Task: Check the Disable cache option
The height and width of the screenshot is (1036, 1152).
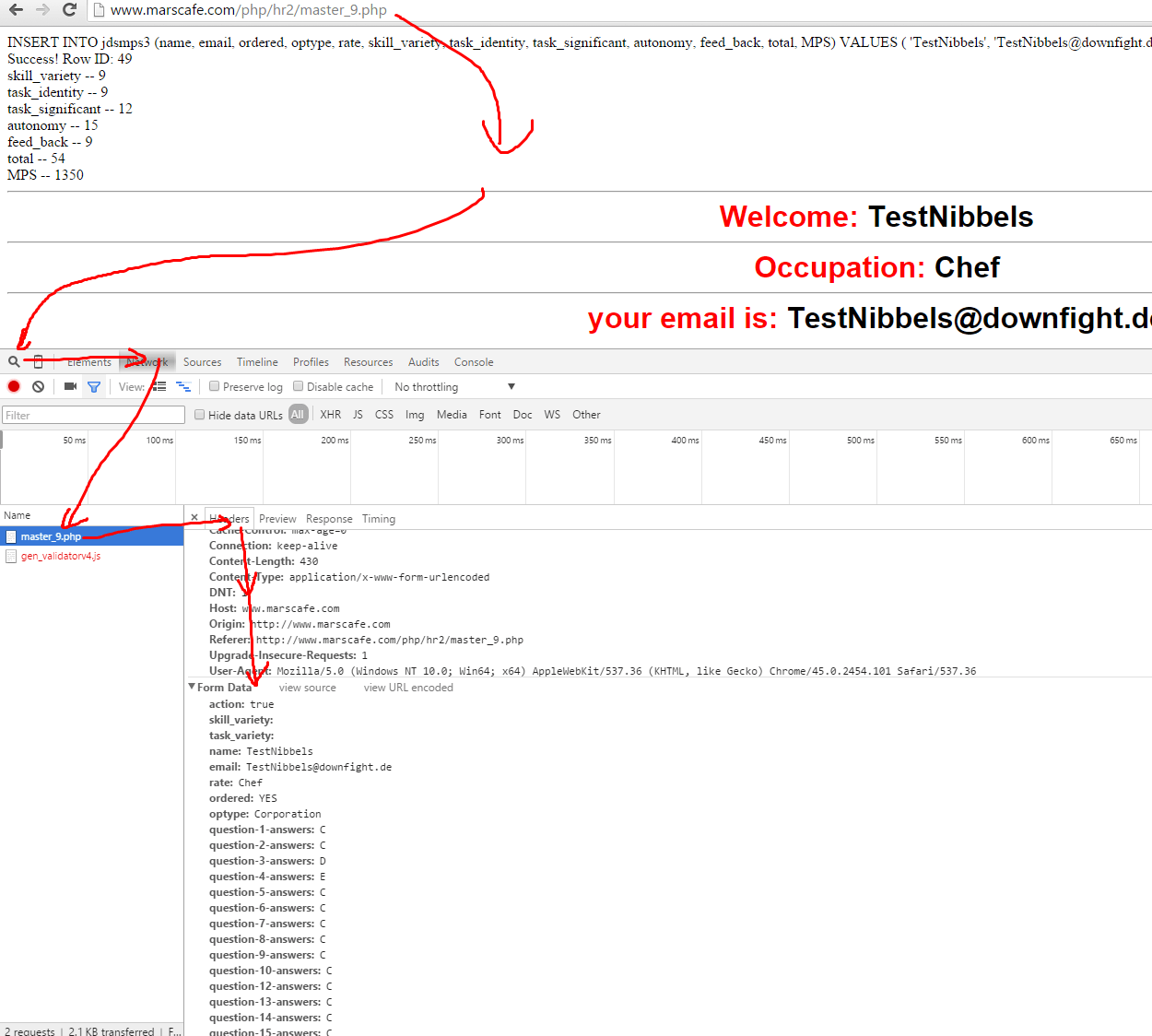Action: [x=297, y=386]
